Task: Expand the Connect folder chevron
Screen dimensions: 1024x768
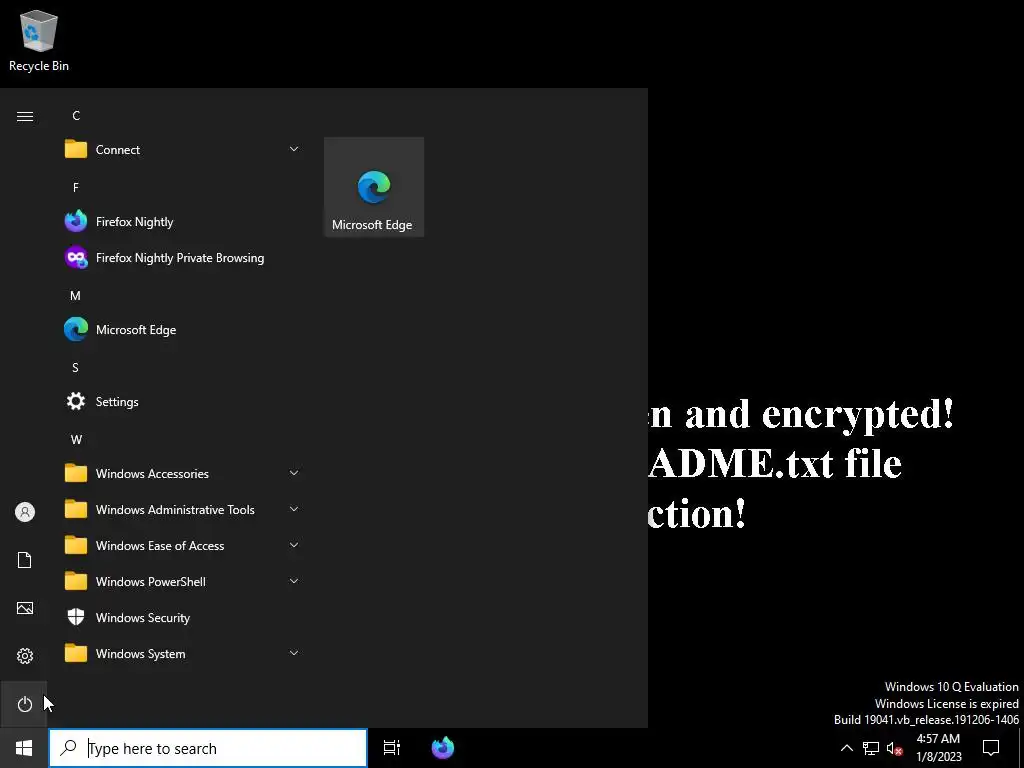Action: pos(294,150)
